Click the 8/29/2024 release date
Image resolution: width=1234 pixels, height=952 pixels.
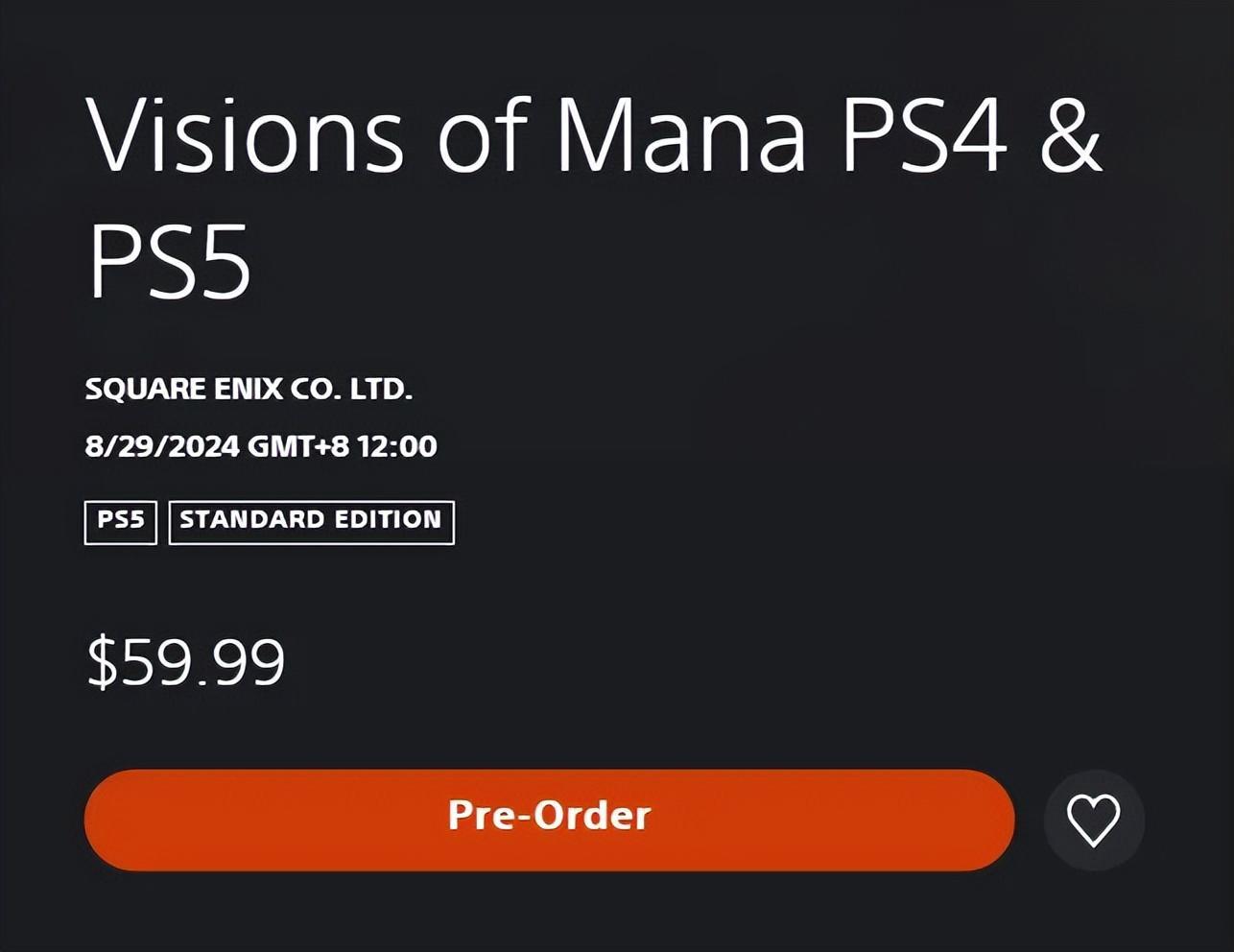(161, 446)
